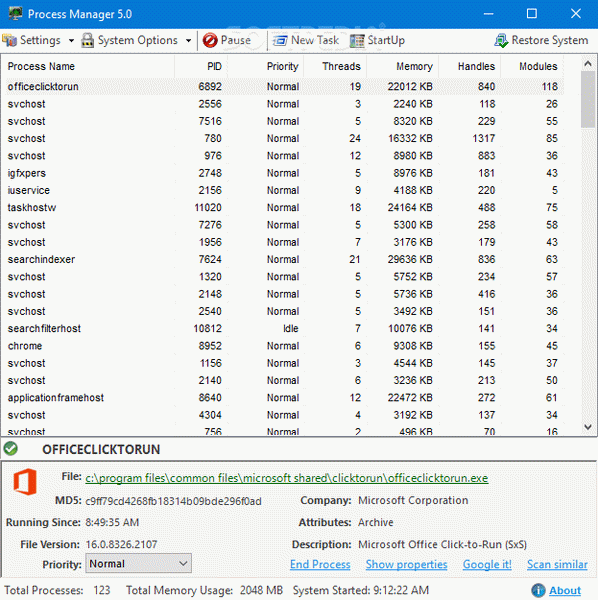Click the orange Office logo icon
The image size is (598, 600).
tap(25, 481)
